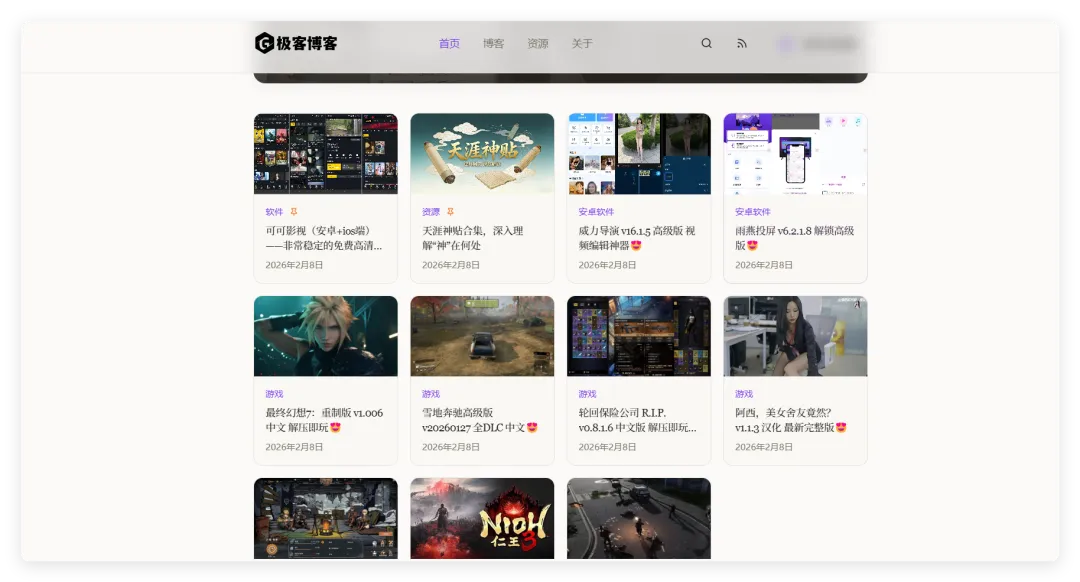Open 雪地奔驰高级版 post title
This screenshot has width=1080, height=582.
tap(479, 420)
